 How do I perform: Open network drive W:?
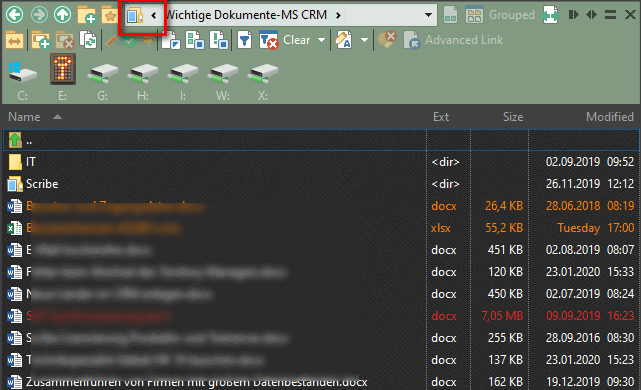point(223,81)
